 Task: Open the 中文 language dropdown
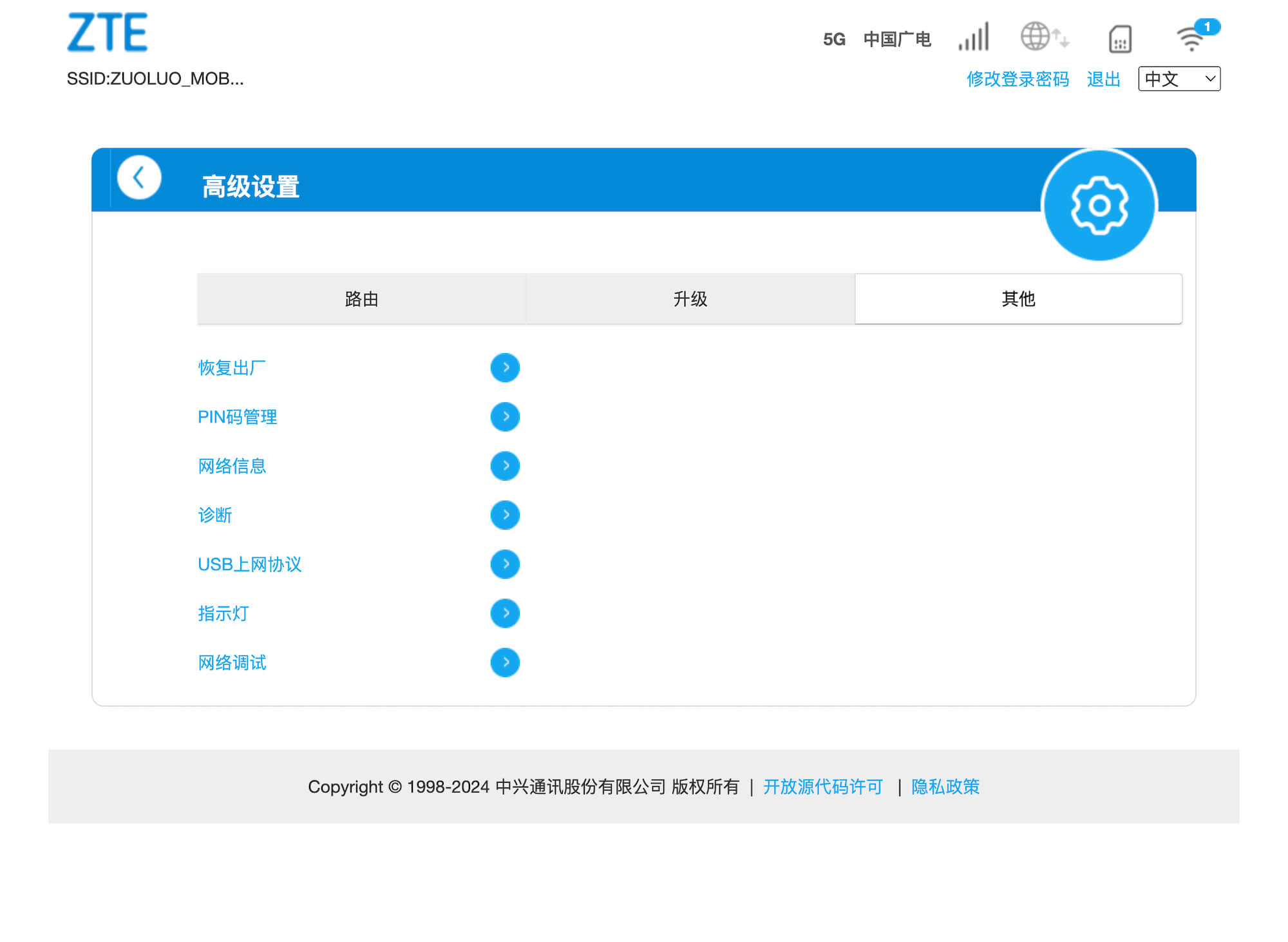pos(1179,79)
